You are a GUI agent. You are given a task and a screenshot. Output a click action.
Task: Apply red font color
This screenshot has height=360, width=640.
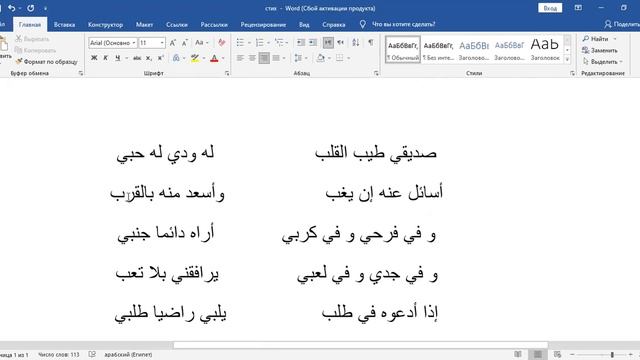coord(214,58)
